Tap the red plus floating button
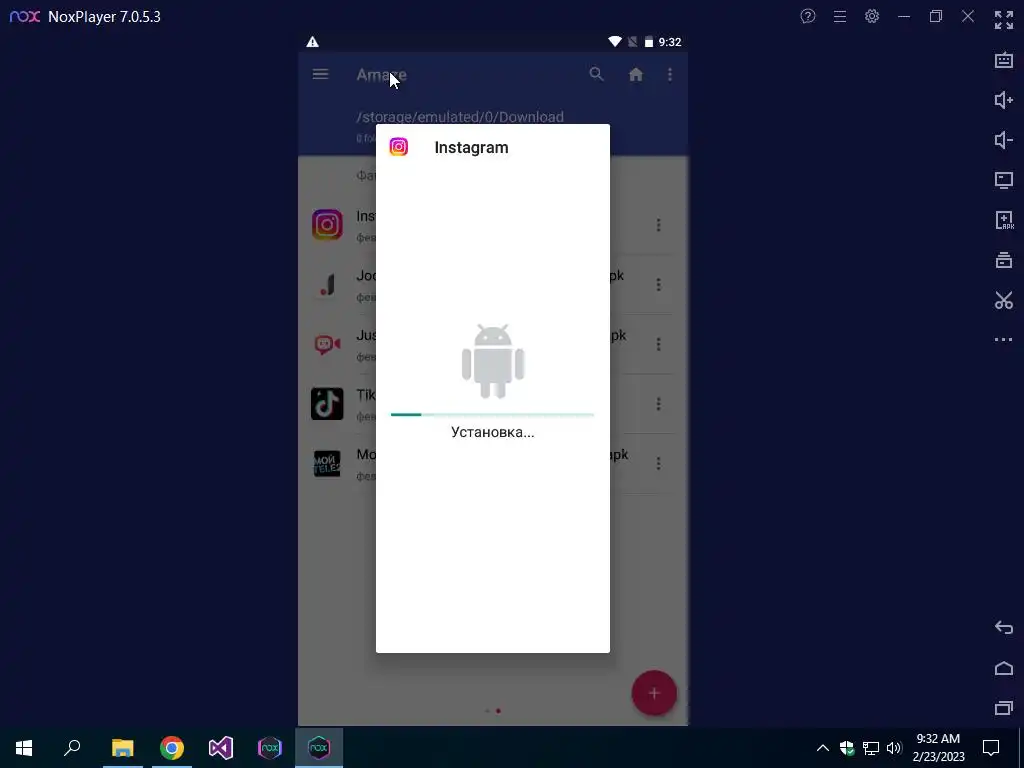1024x768 pixels. (x=654, y=693)
